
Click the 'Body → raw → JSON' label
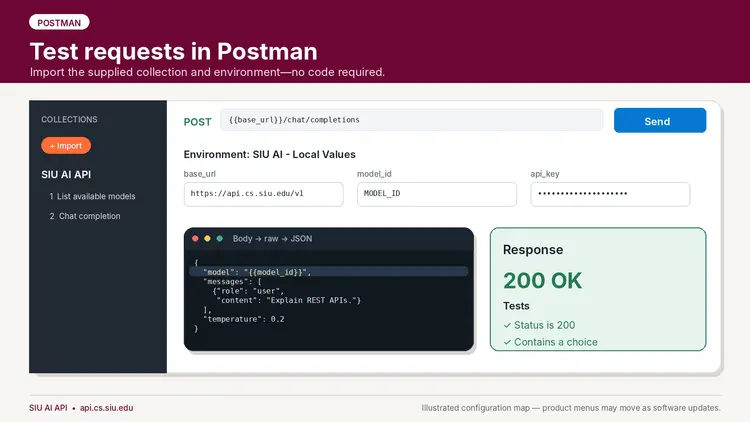(272, 238)
